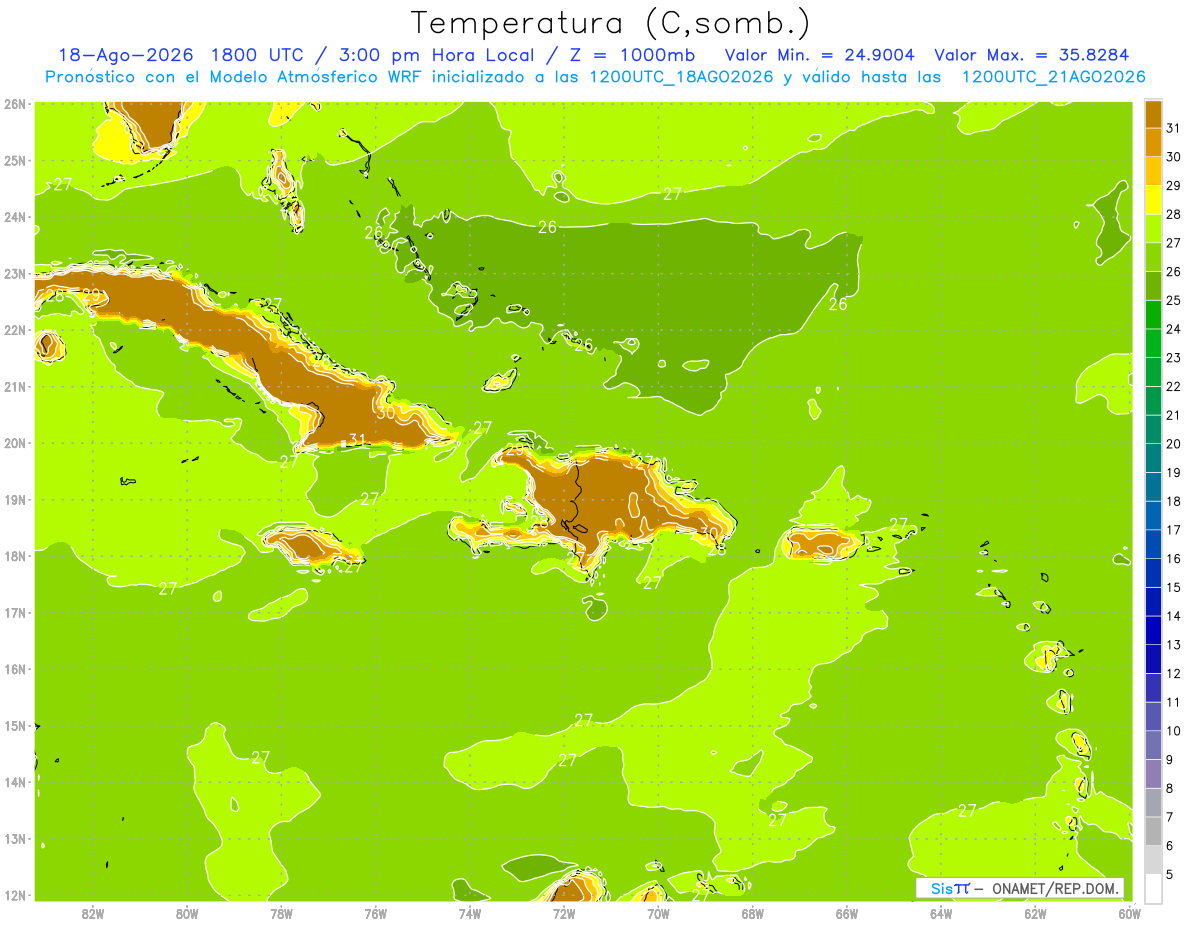Click the colorbar label '15'
The image size is (1200, 927).
click(x=1173, y=587)
